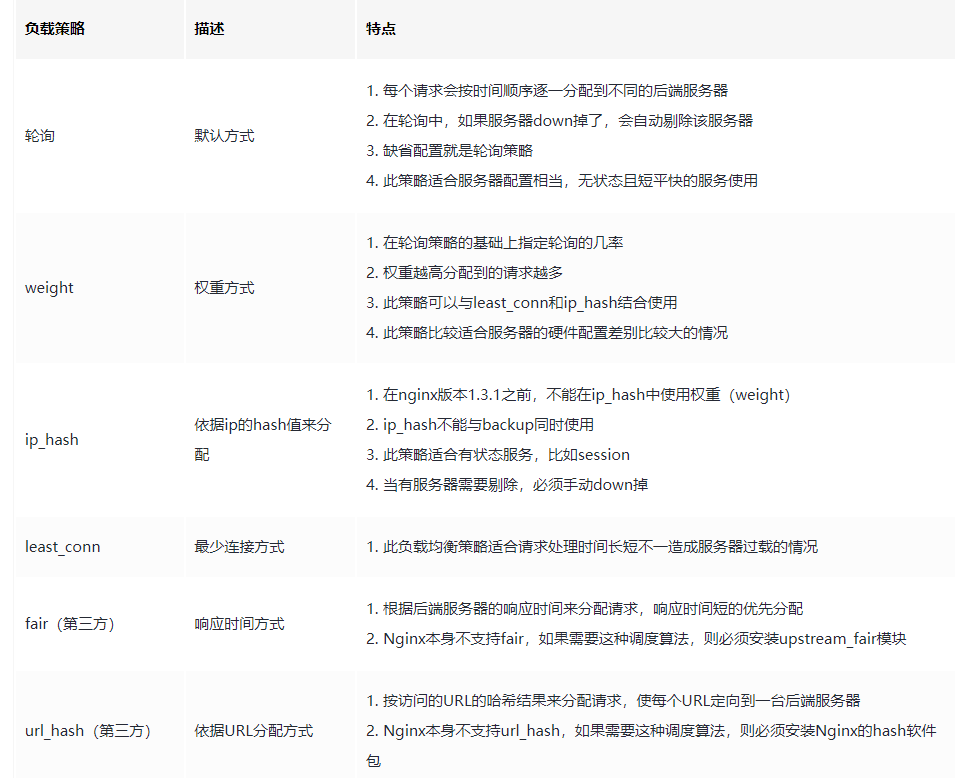Click line '在轮询策略的基础上指定轮询的几率'
Viewport: 955px width, 778px height.
coord(495,242)
